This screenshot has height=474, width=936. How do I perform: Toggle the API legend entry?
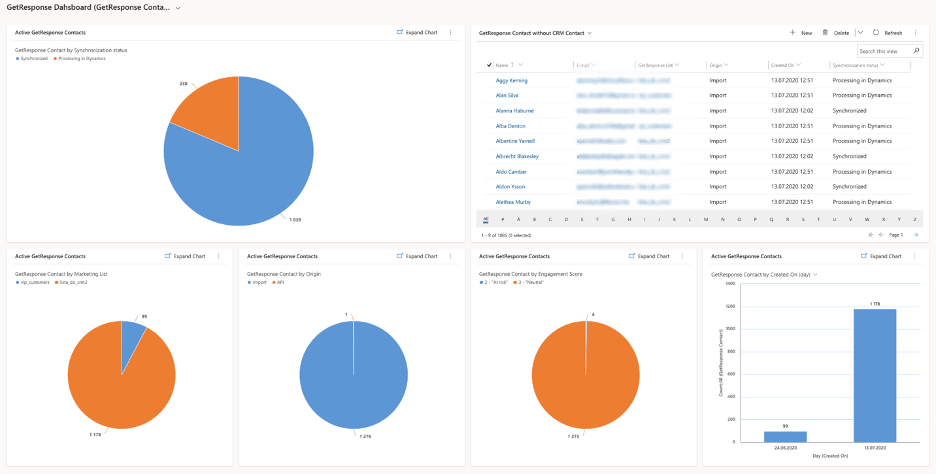pyautogui.click(x=278, y=282)
